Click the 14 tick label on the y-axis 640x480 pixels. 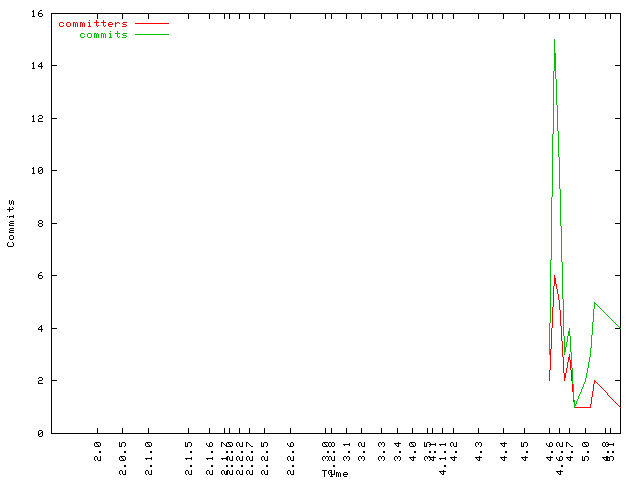[36, 66]
